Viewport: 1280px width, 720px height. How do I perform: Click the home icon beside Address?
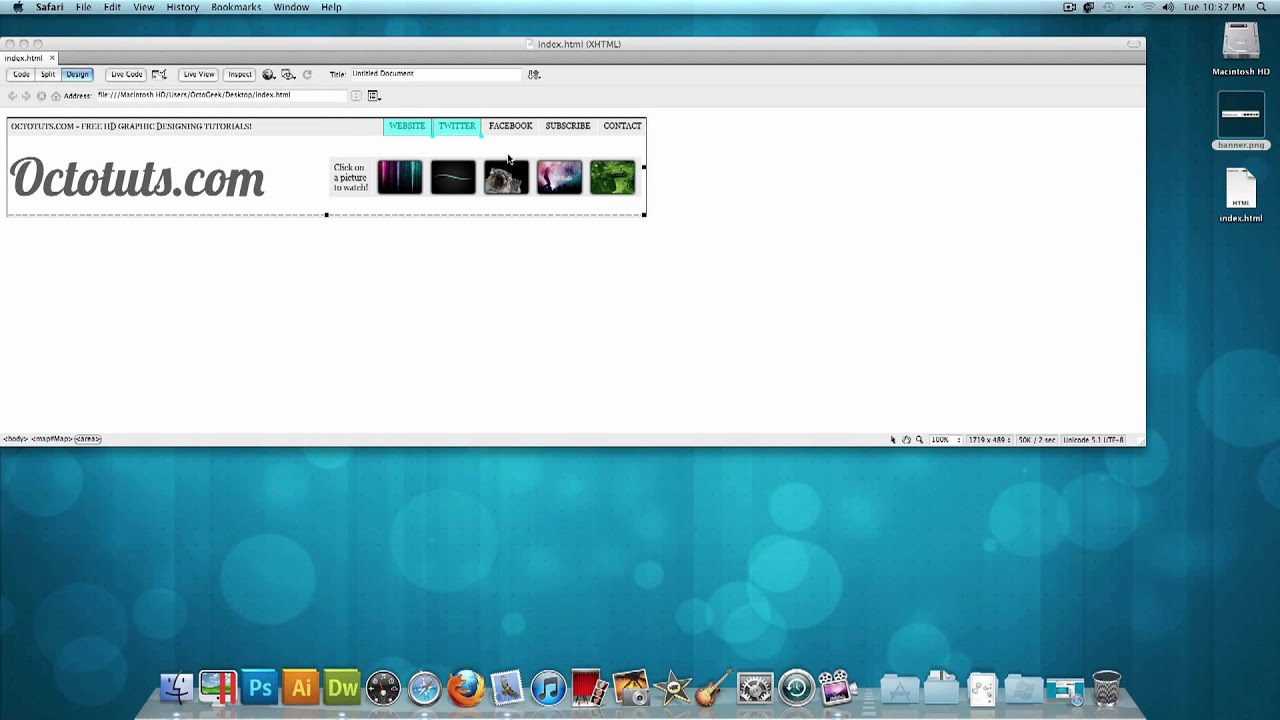coord(55,96)
